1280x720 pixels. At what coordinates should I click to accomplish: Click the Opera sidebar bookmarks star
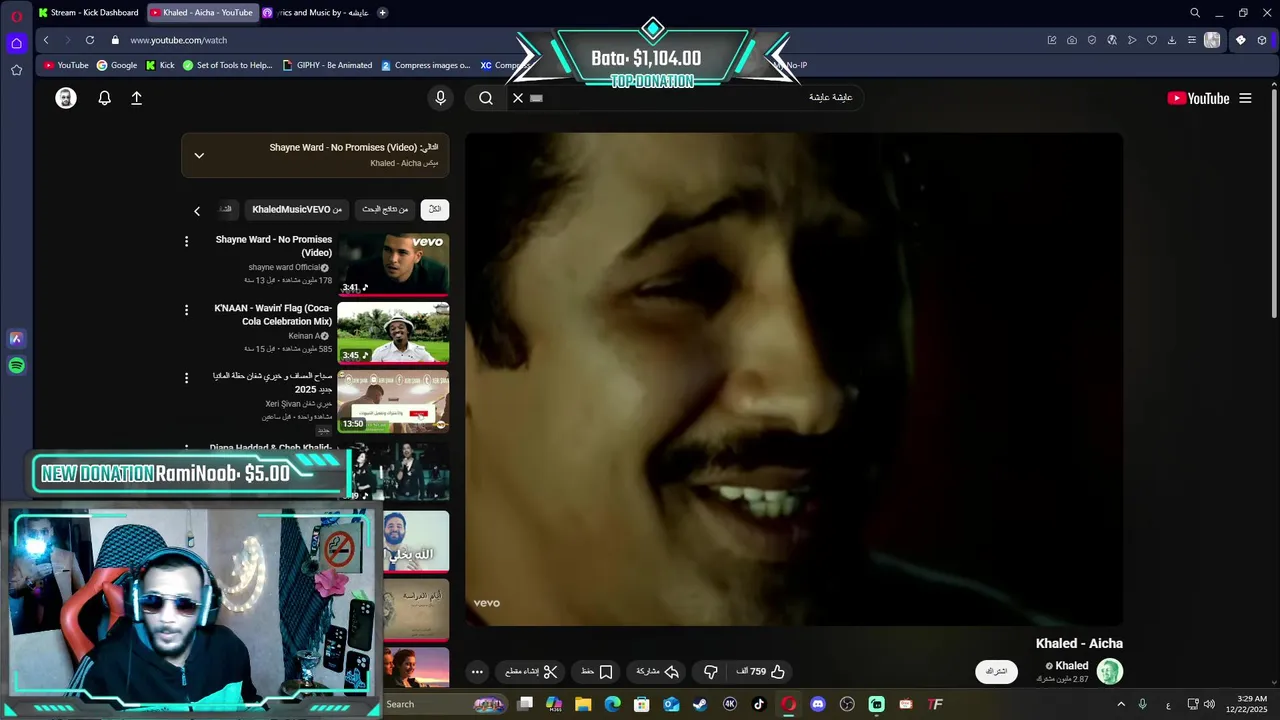pyautogui.click(x=16, y=70)
